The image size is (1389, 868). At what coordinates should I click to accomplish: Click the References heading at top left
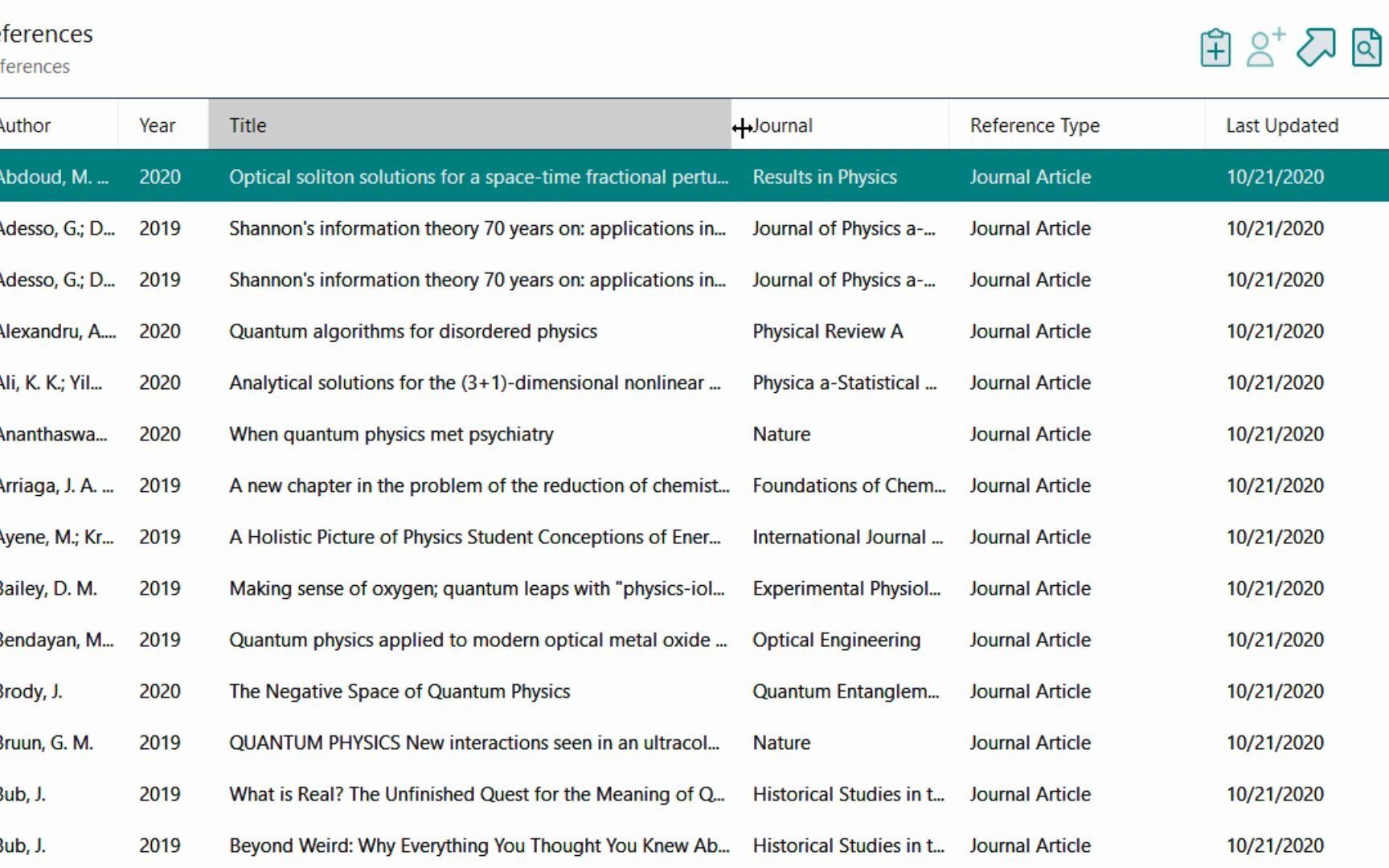(47, 34)
